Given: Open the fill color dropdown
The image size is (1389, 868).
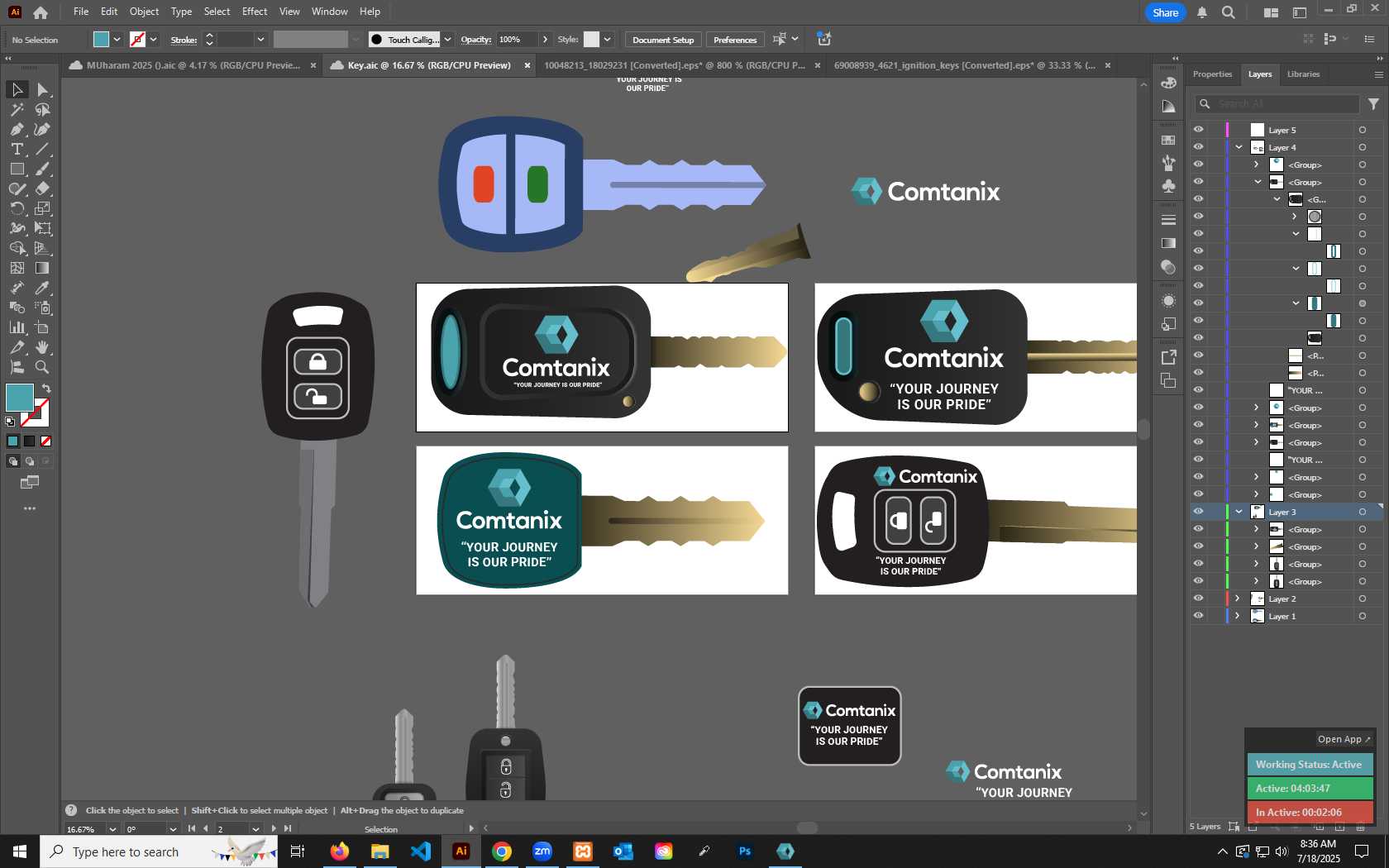Looking at the screenshot, I should [117, 39].
